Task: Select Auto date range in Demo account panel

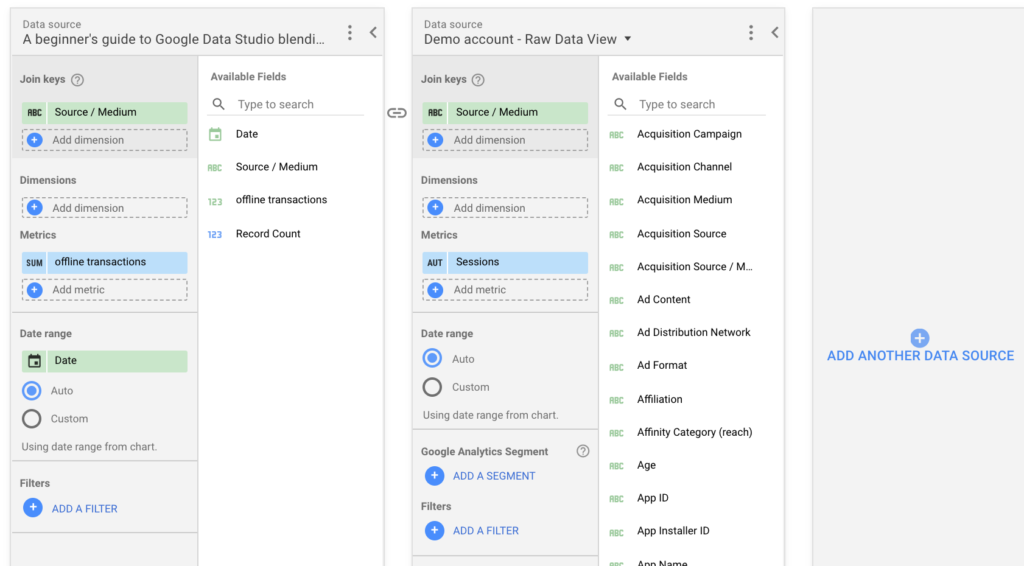Action: pos(432,359)
